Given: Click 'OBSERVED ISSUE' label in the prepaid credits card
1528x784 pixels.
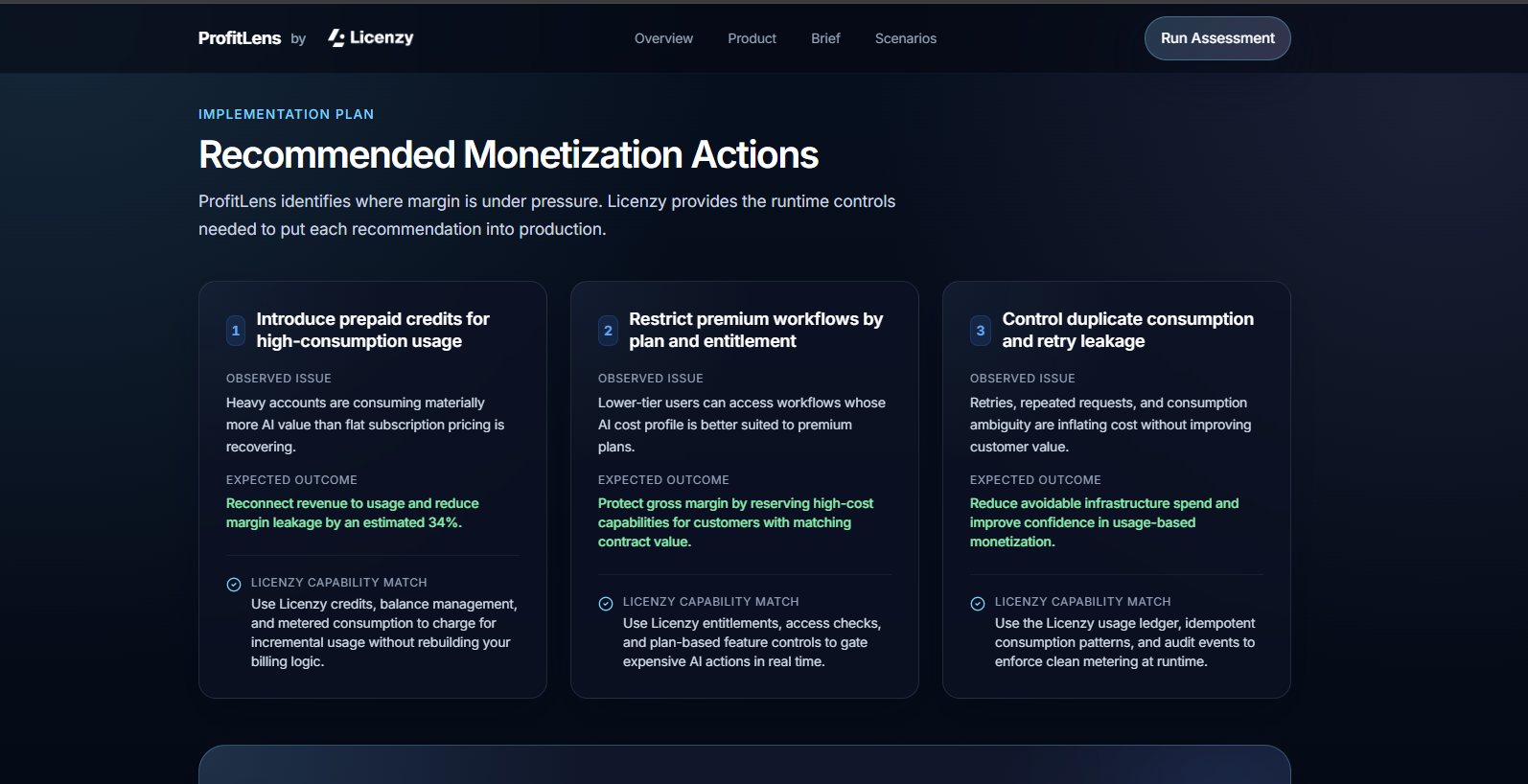Looking at the screenshot, I should (279, 379).
